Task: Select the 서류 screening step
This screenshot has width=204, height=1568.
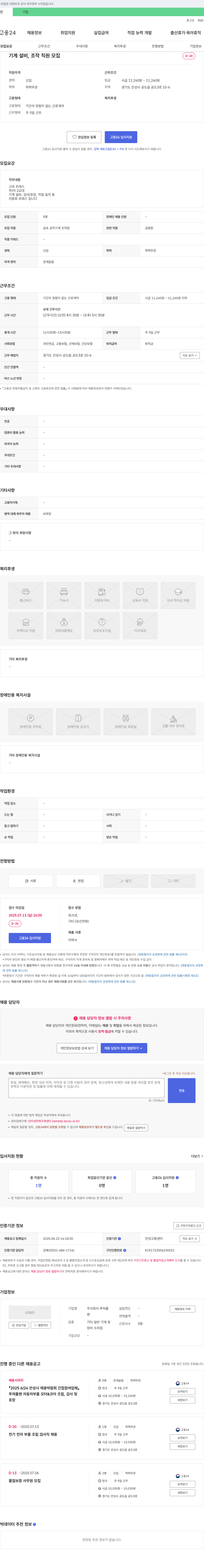Action: click(x=30, y=881)
